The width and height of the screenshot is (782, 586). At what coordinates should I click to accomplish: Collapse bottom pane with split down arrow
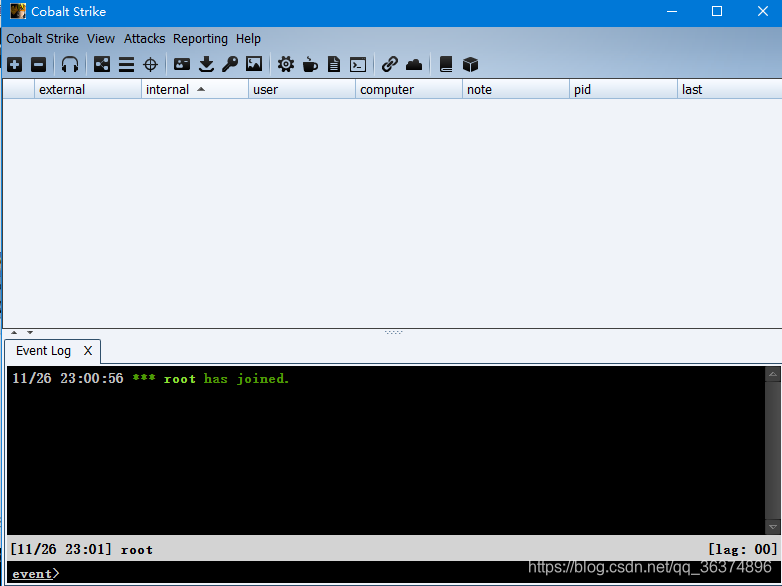(30, 332)
